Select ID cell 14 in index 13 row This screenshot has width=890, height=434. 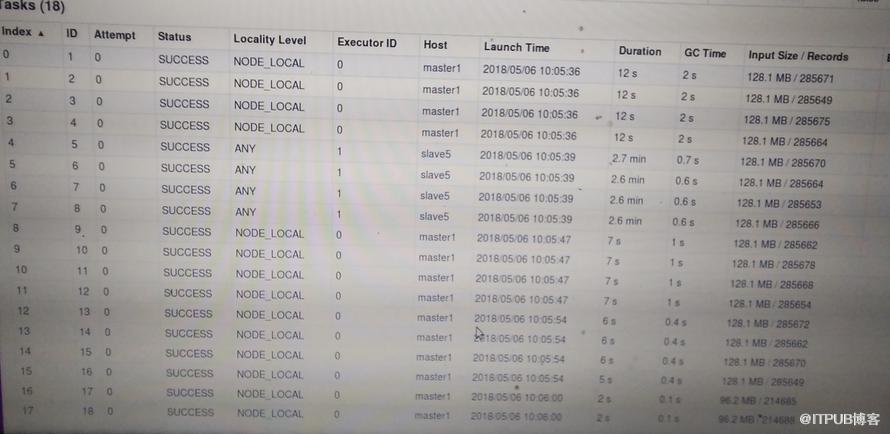pyautogui.click(x=85, y=332)
